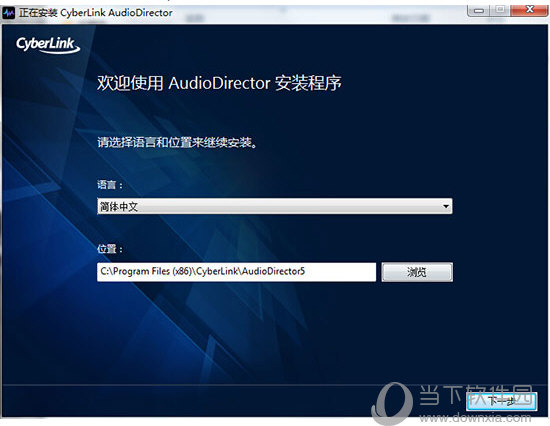The image size is (550, 426).
Task: Click the install path input field
Action: click(x=236, y=272)
